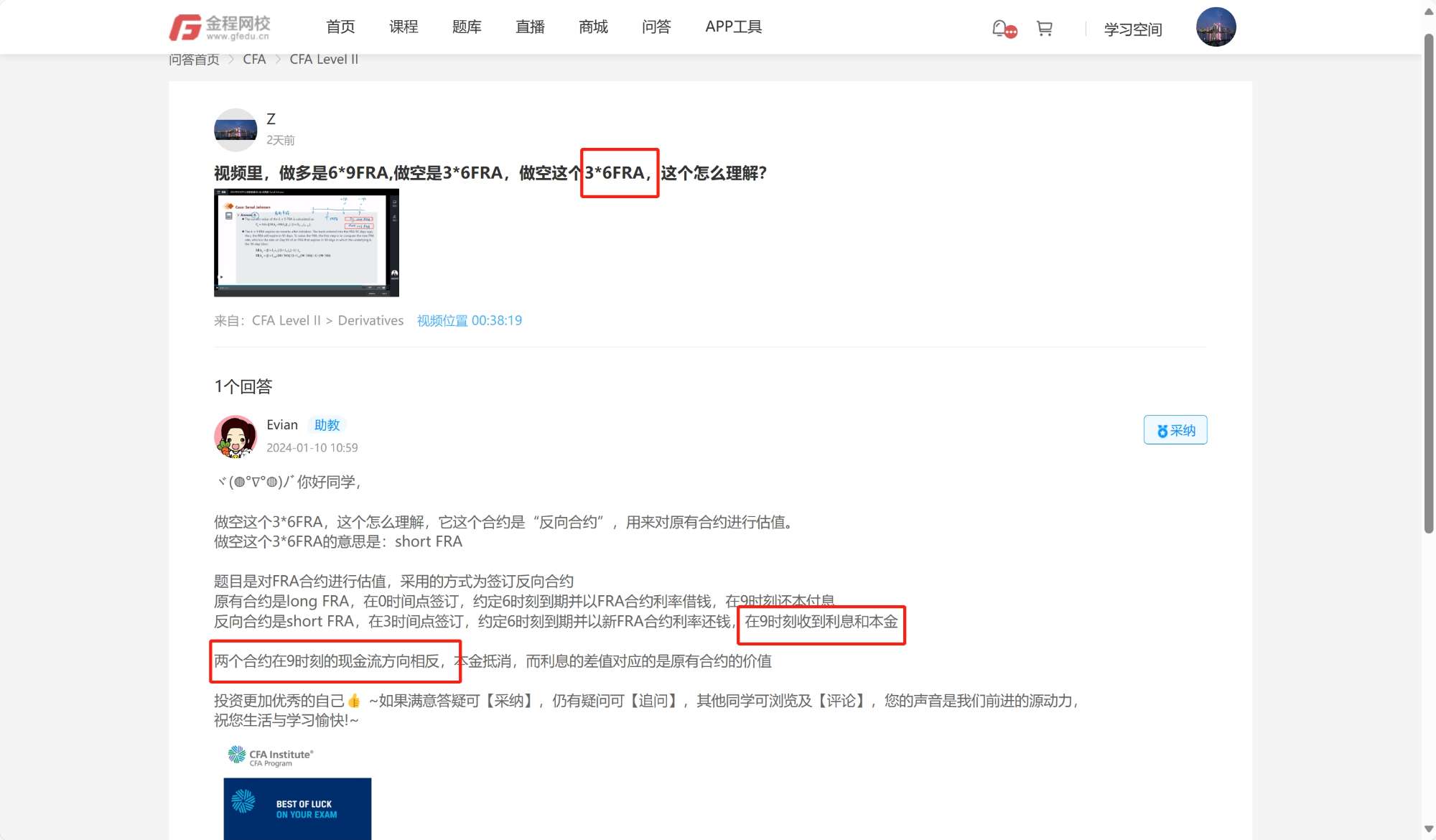Image resolution: width=1436 pixels, height=840 pixels.
Task: Select 直播 in the top menu
Action: click(x=530, y=27)
